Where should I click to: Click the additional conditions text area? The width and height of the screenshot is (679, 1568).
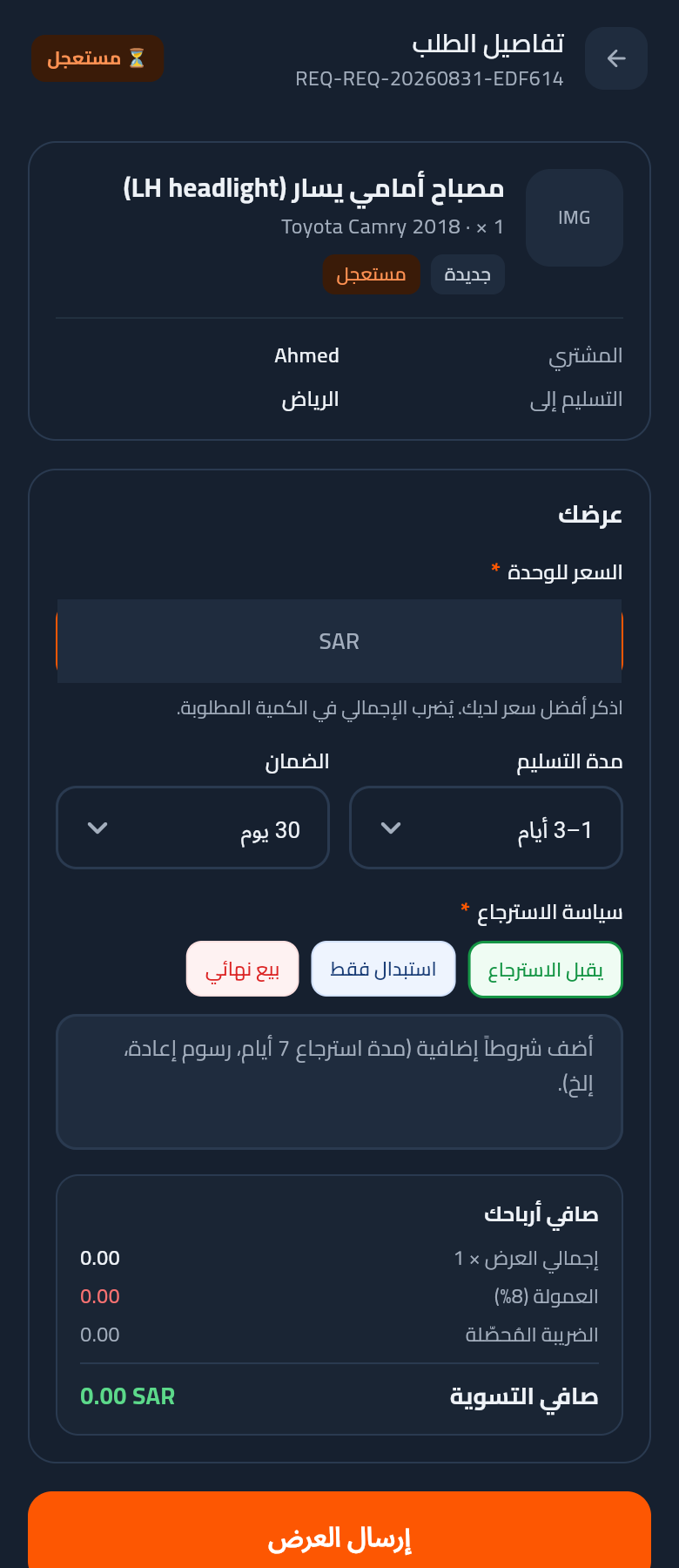click(339, 1082)
